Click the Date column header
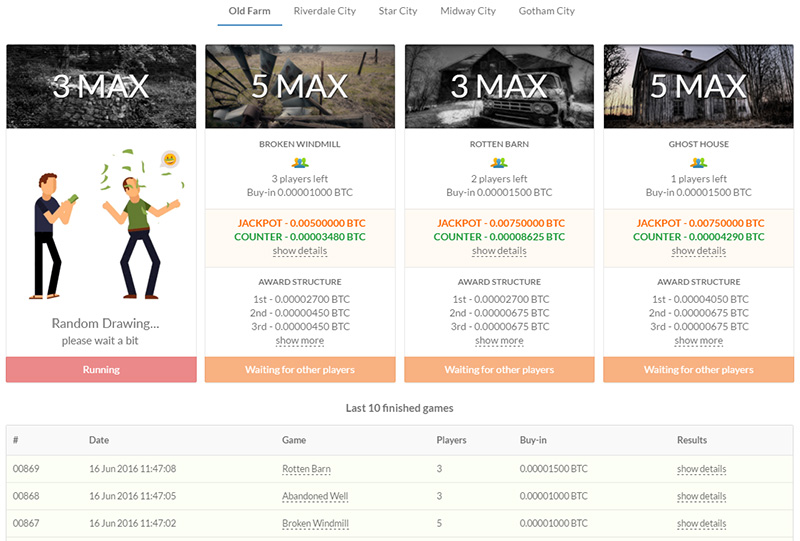The height and width of the screenshot is (541, 800). click(x=99, y=440)
